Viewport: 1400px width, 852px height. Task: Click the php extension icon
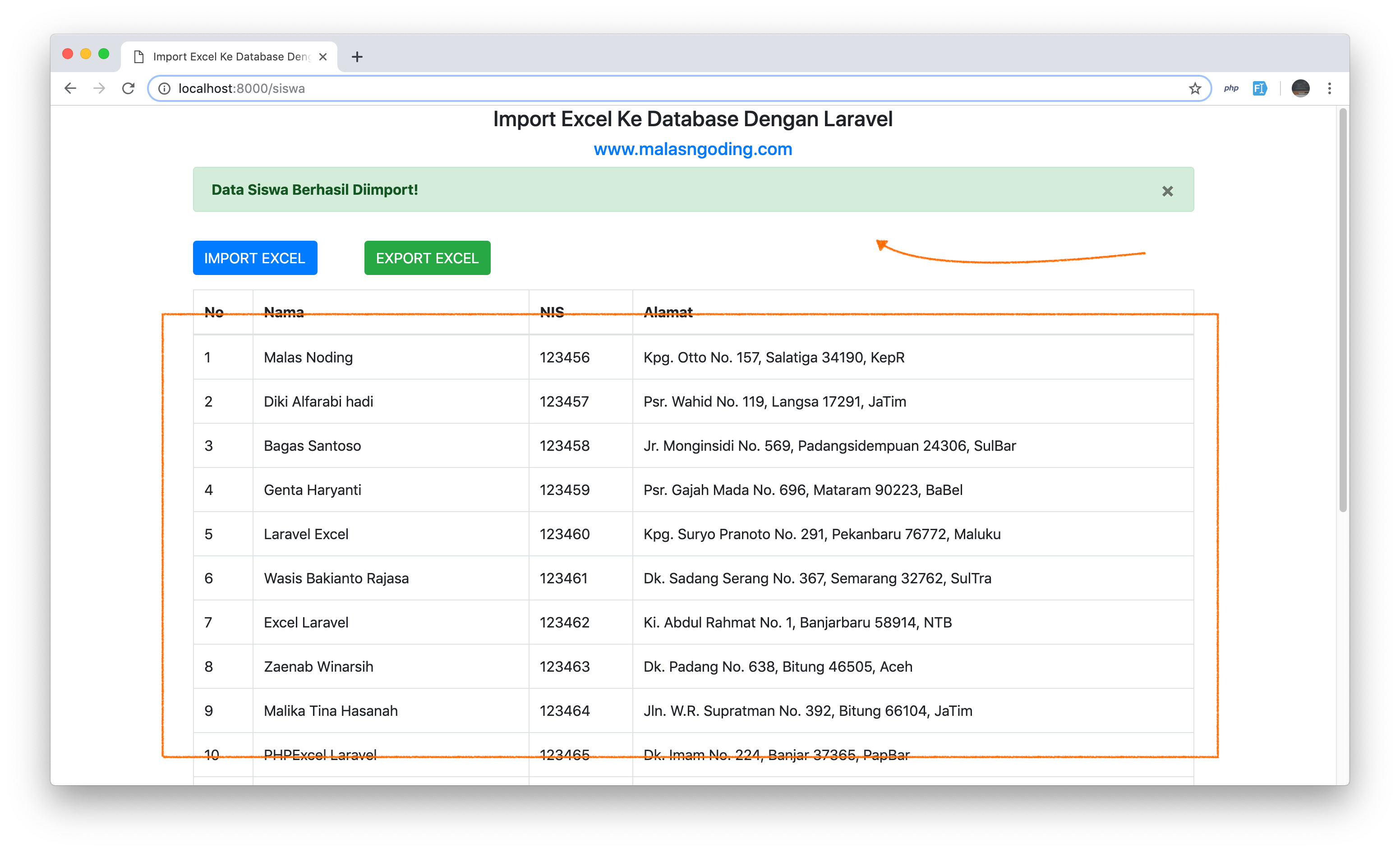[x=1231, y=88]
